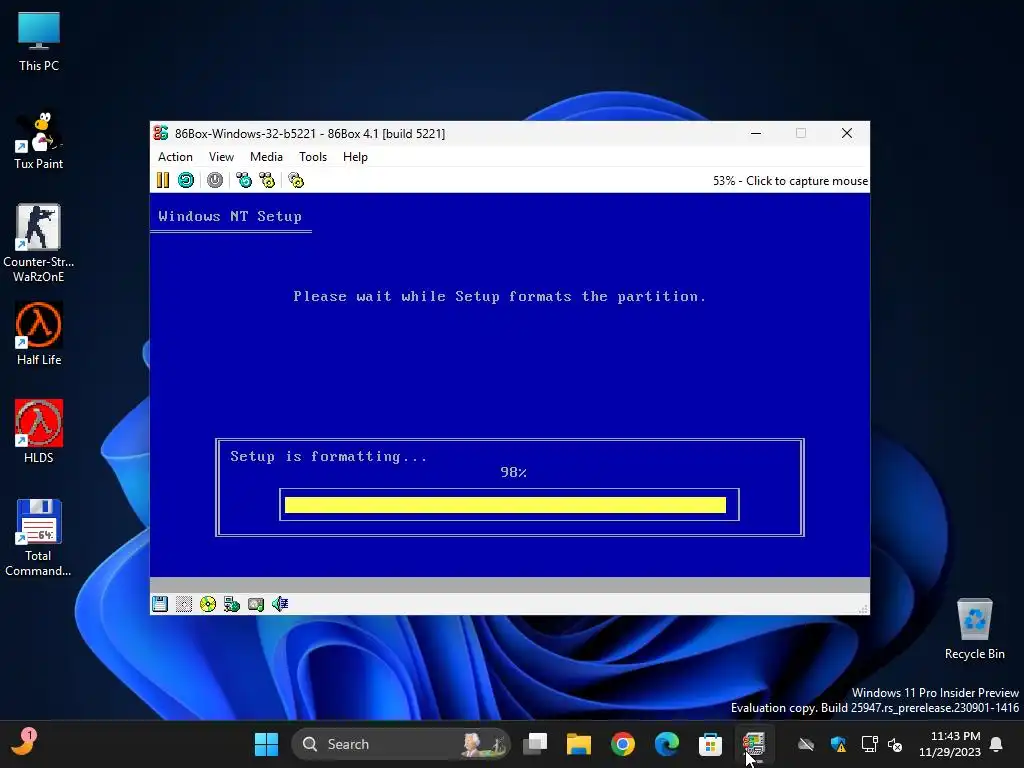Select the This PC desktop icon

[x=39, y=42]
